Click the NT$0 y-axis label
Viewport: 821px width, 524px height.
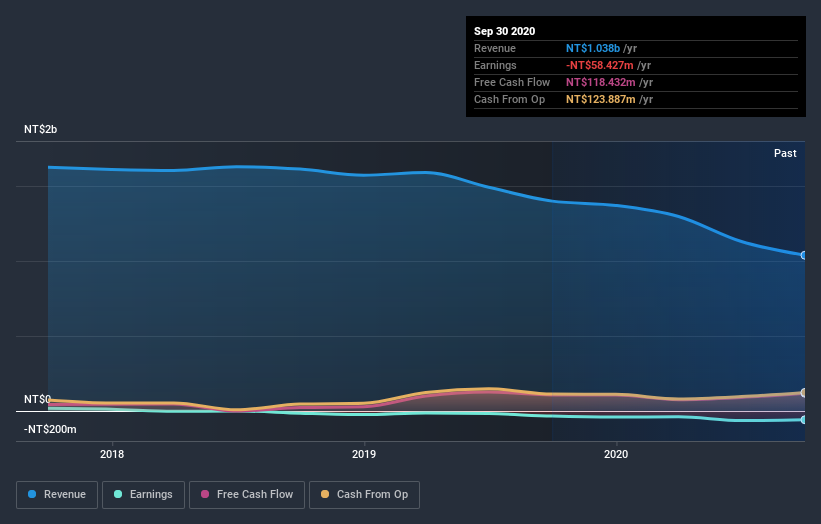tap(37, 399)
